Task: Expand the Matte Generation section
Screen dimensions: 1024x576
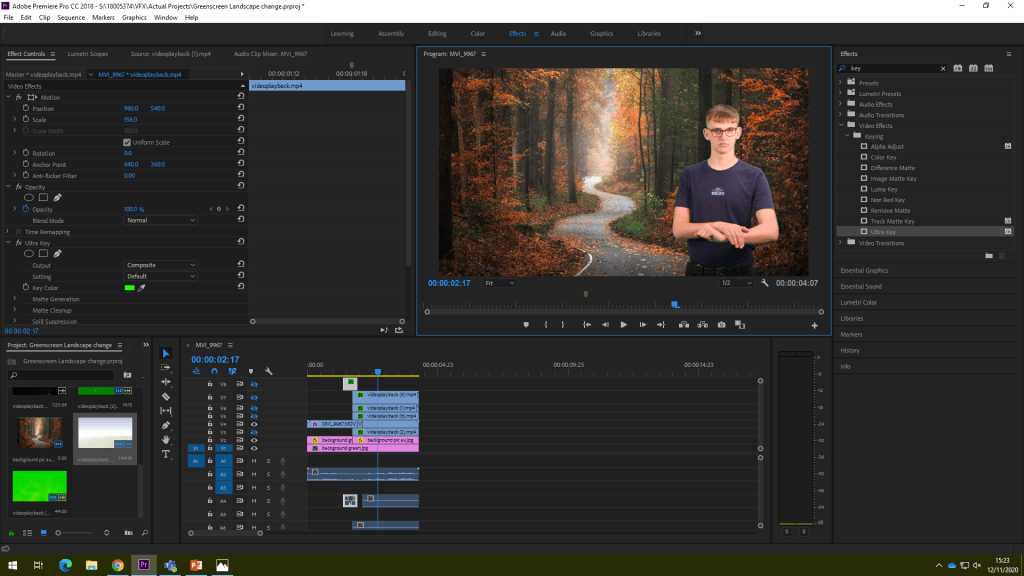Action: [15, 299]
